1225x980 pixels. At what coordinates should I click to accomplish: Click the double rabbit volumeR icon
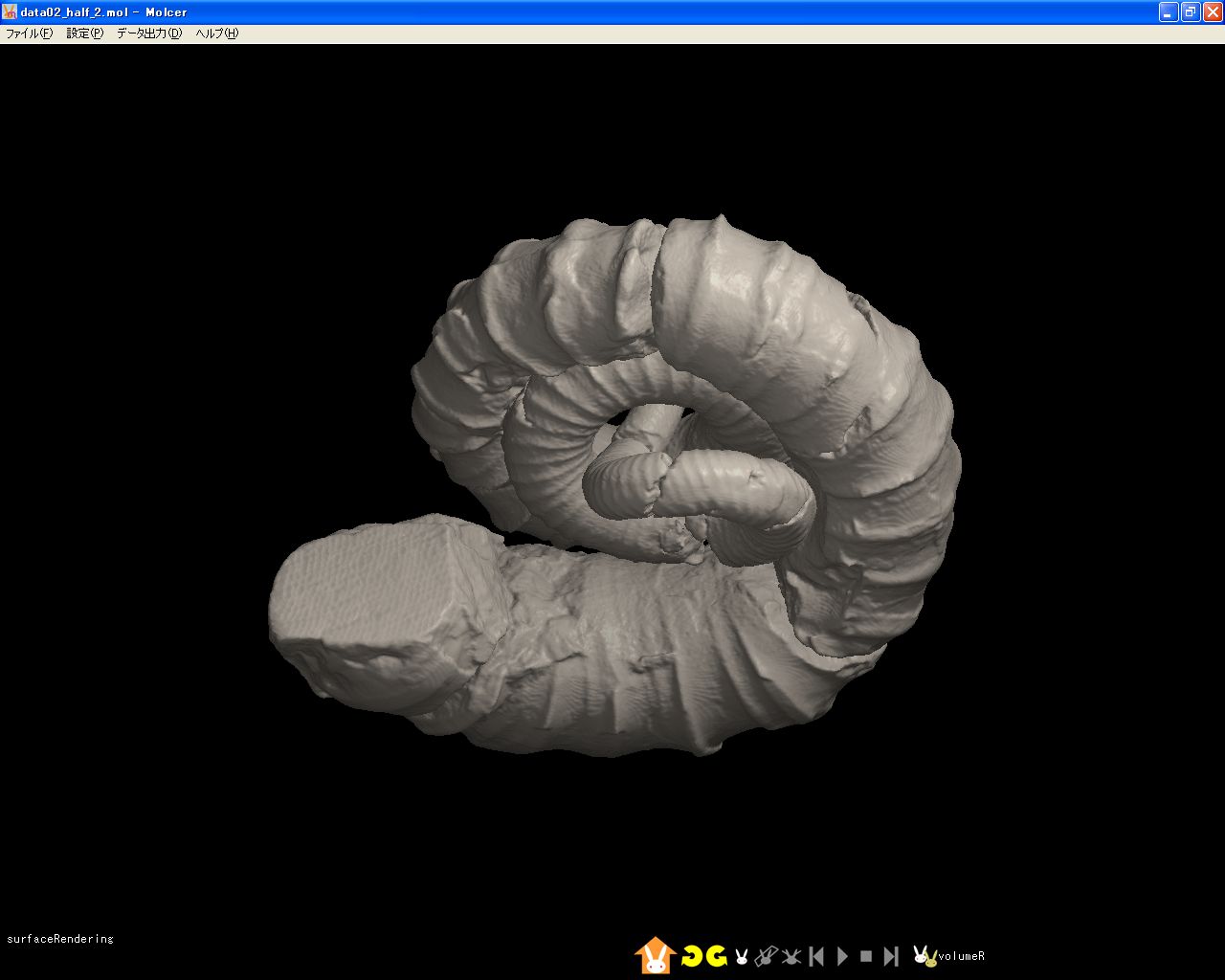pos(924,955)
